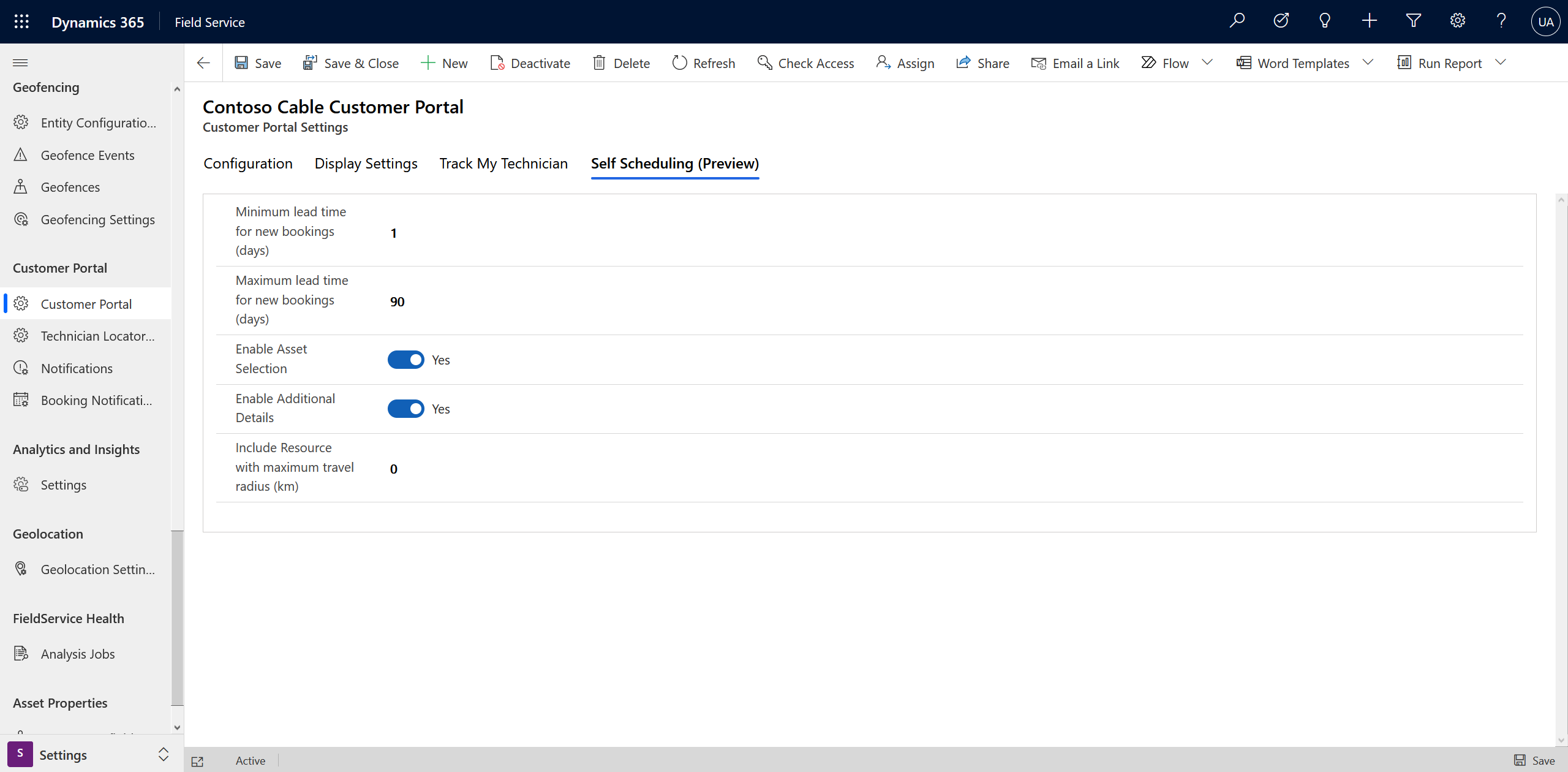Click the Assign person icon
1568x772 pixels.
[883, 63]
